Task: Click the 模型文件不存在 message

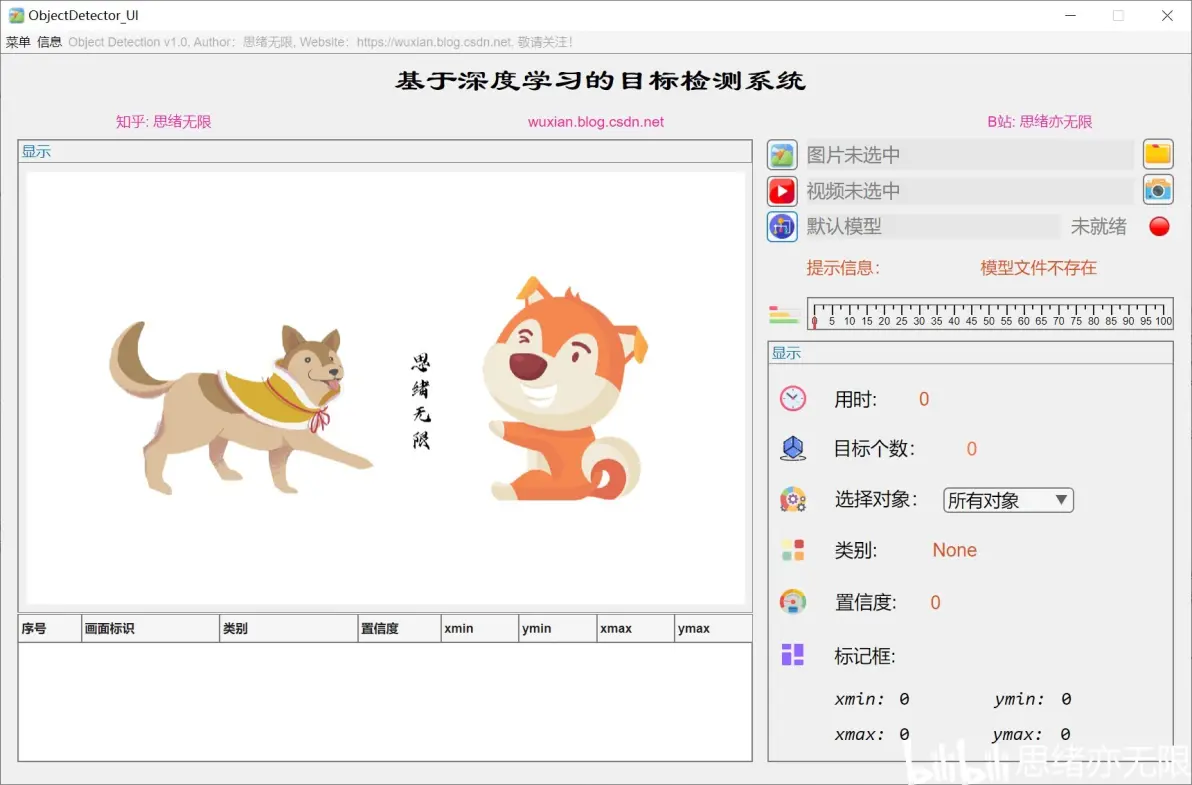Action: click(1038, 267)
